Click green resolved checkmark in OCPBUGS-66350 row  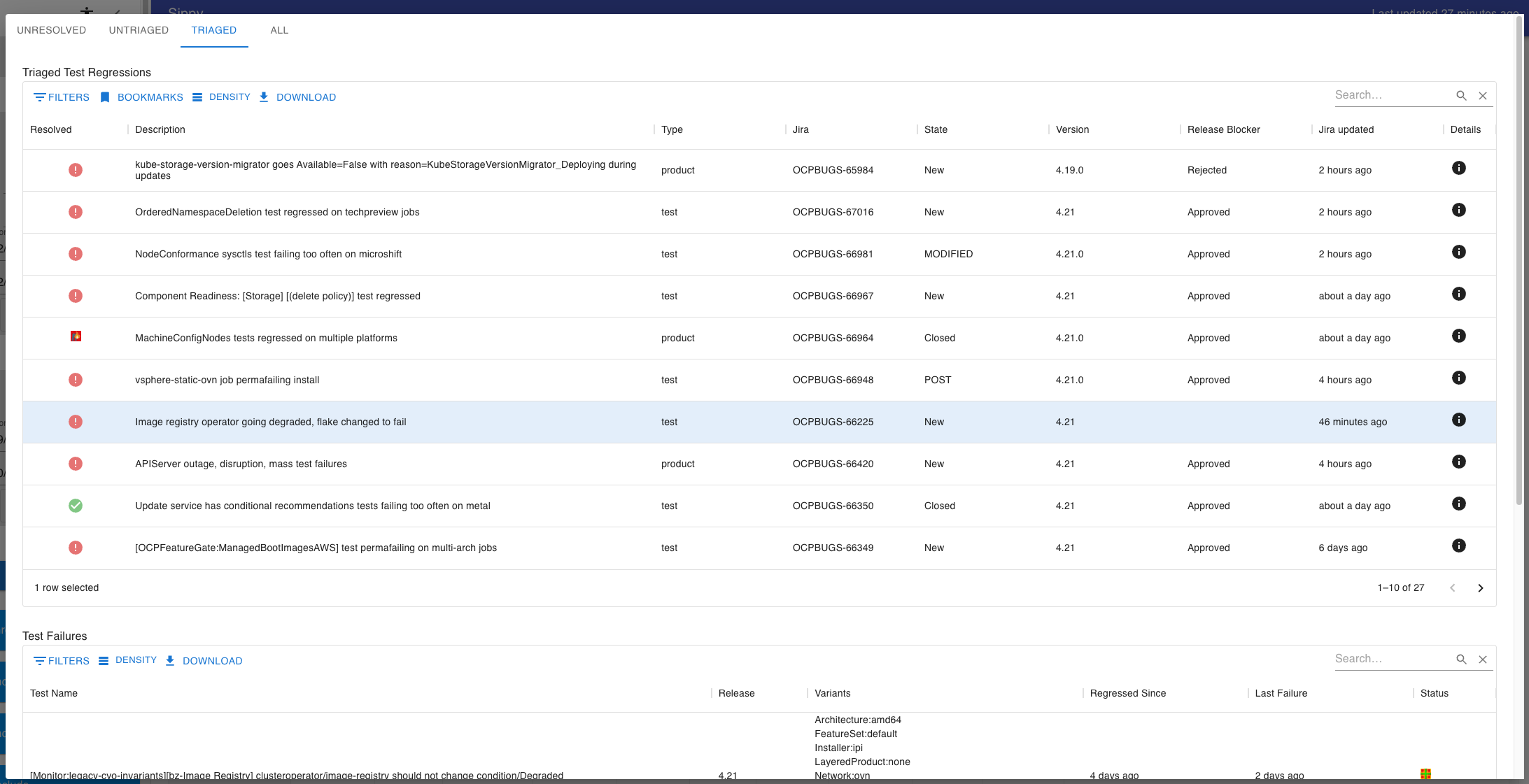pyautogui.click(x=76, y=506)
